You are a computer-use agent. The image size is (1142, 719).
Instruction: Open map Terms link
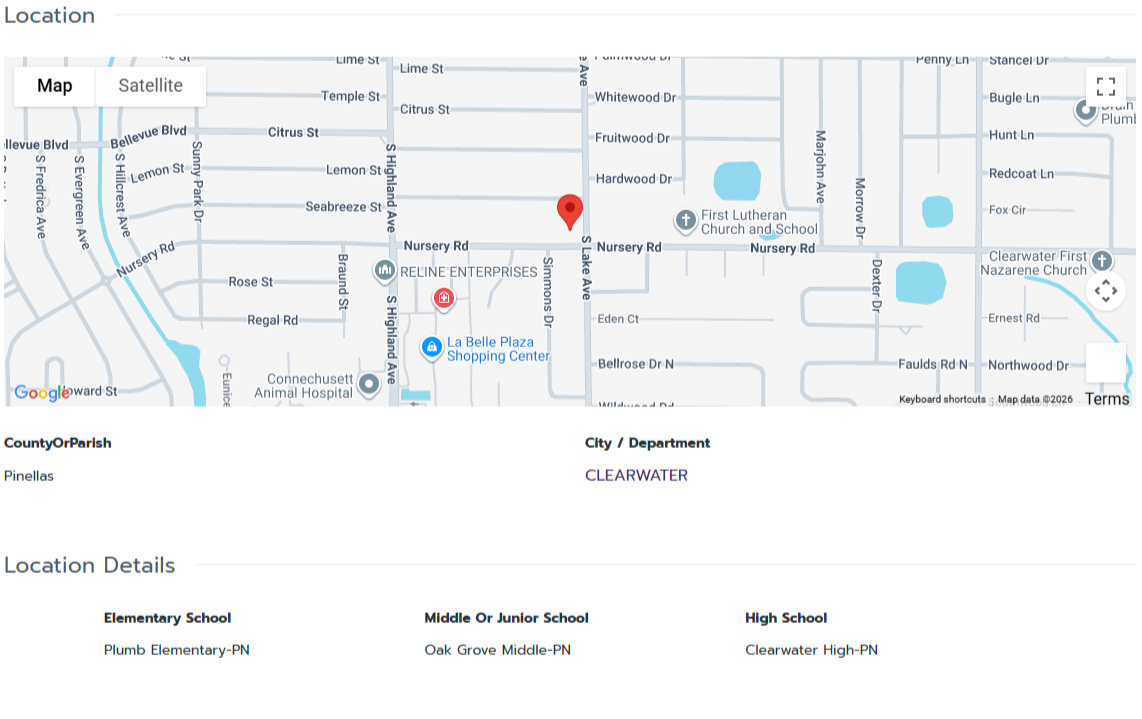click(x=1107, y=399)
